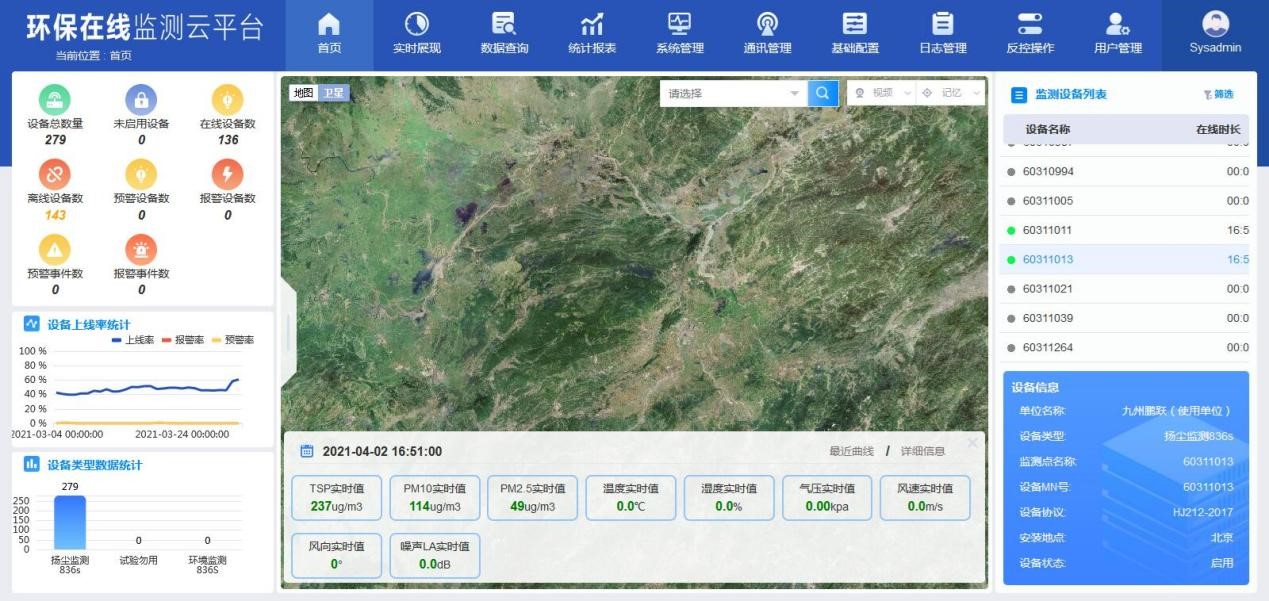1269x601 pixels.
Task: Switch map to 卫星 satellite view
Action: pyautogui.click(x=335, y=90)
